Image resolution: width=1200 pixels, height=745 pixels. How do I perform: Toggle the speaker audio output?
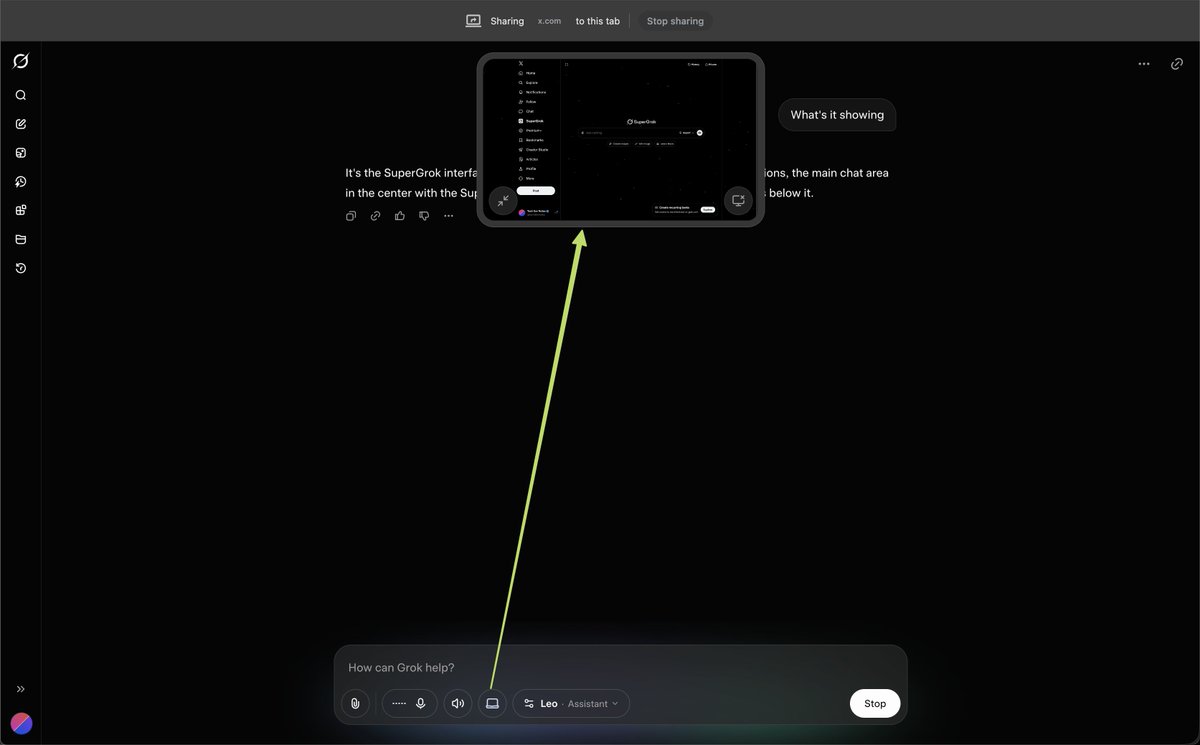(x=458, y=703)
